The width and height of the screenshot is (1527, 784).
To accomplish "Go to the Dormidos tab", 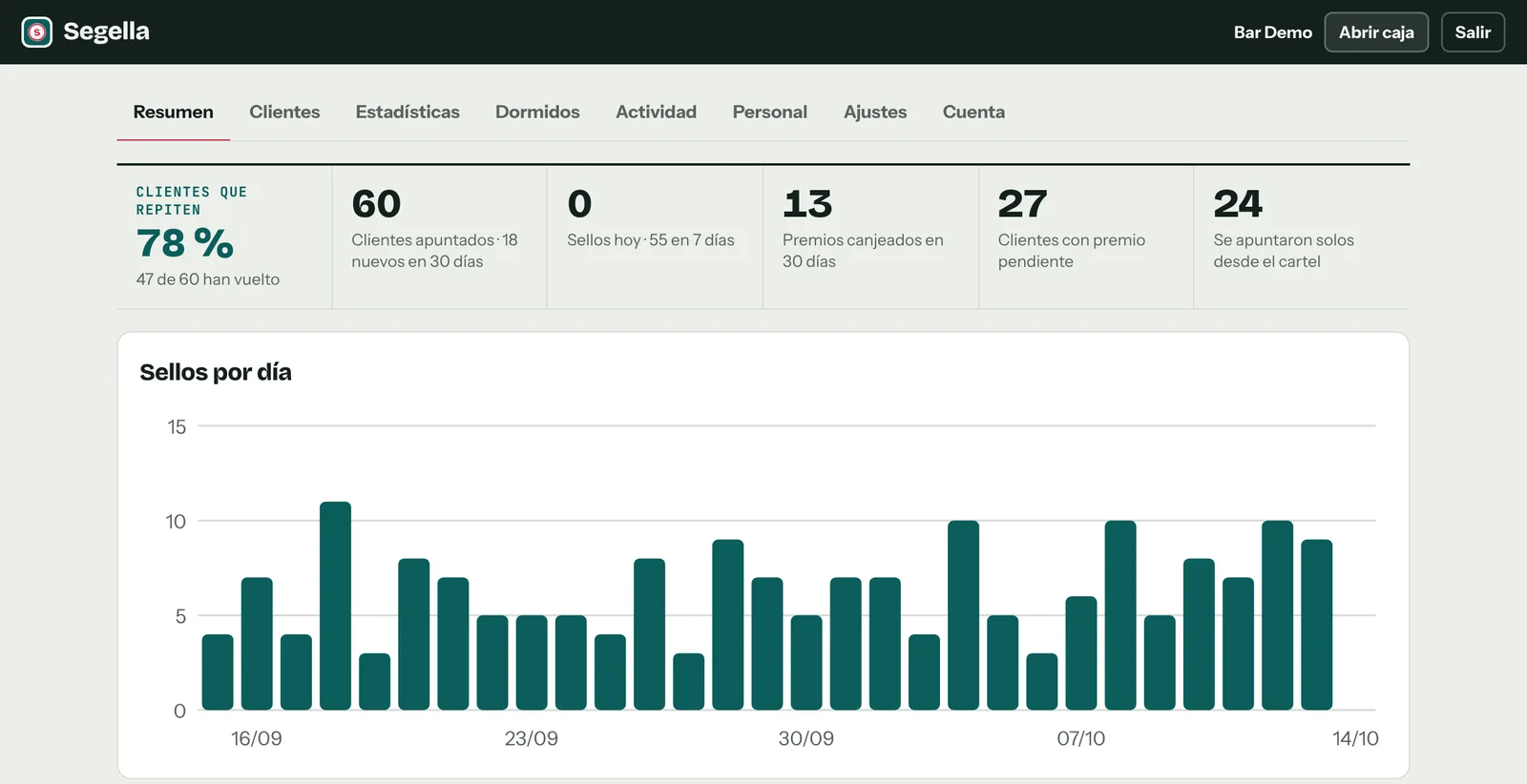I will coord(537,112).
